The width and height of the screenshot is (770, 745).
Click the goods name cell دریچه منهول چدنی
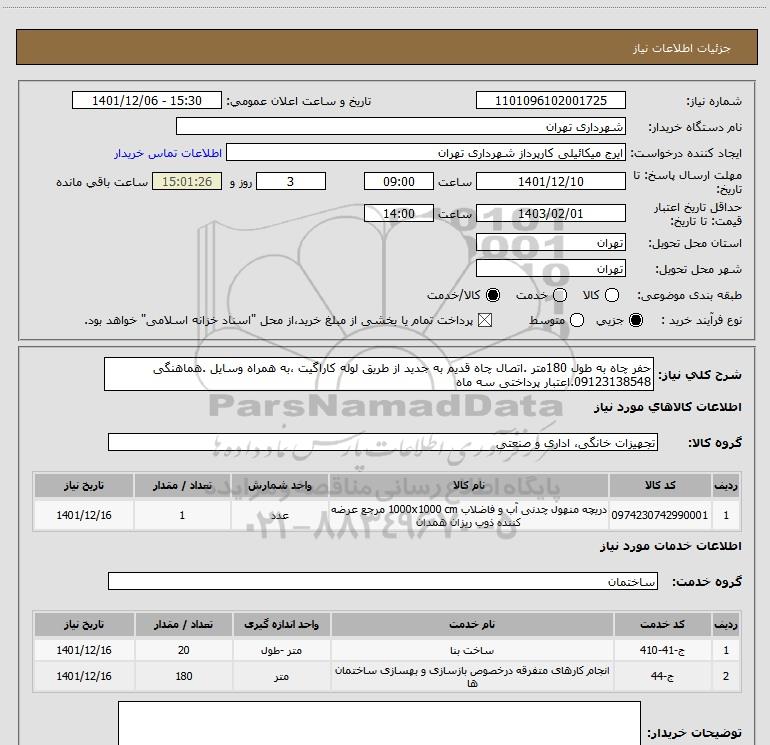pyautogui.click(x=468, y=515)
